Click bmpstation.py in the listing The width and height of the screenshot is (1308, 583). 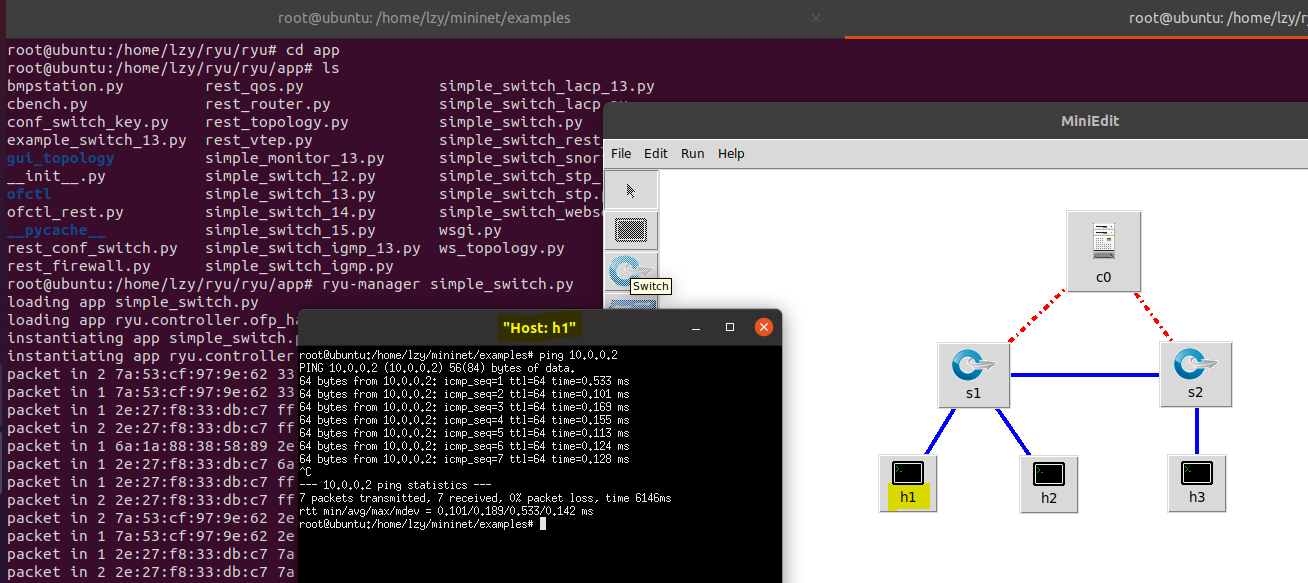[65, 86]
